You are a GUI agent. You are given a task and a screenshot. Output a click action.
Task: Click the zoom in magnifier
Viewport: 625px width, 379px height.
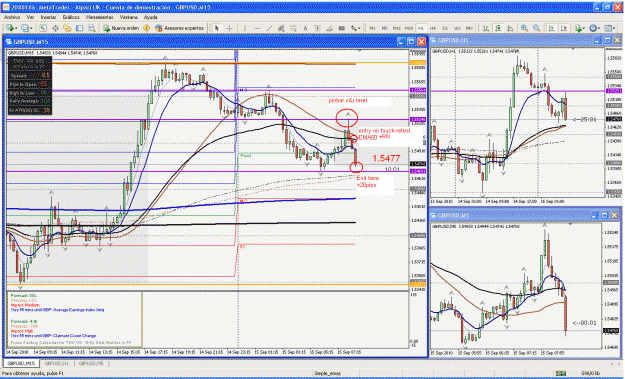[x=524, y=28]
